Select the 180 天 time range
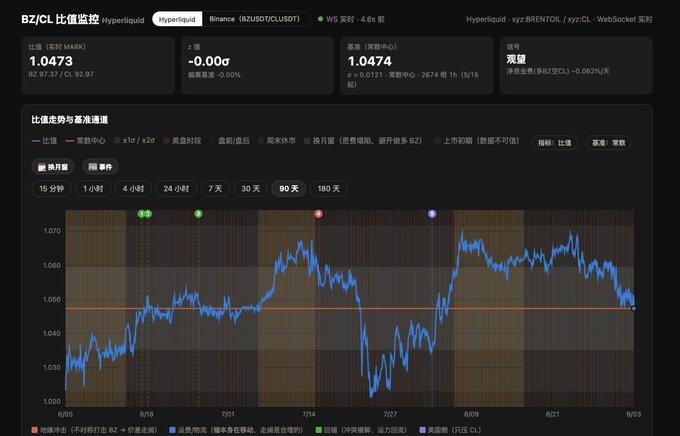The width and height of the screenshot is (680, 436). point(329,188)
